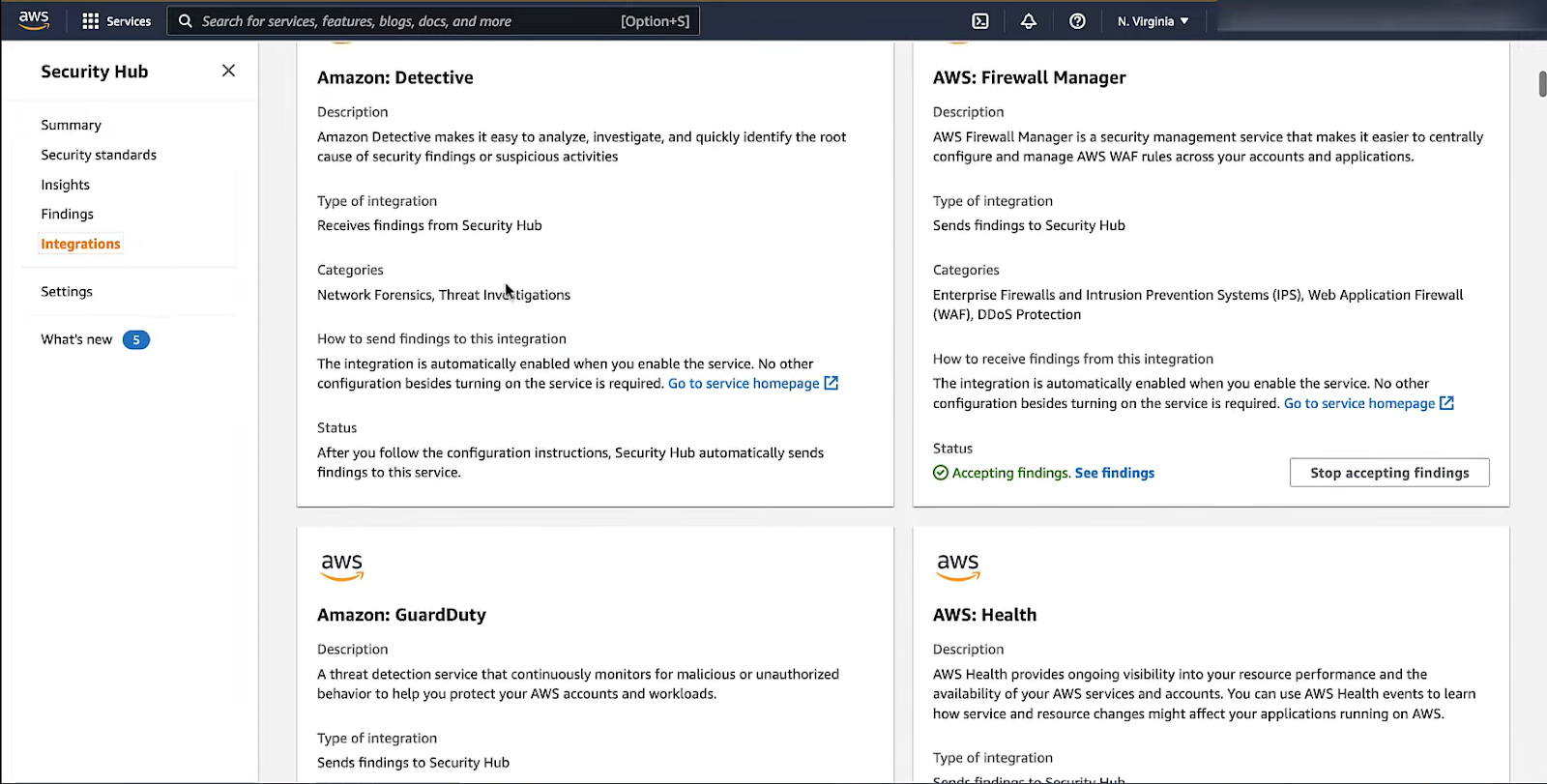Open Security standards page
This screenshot has height=784, width=1547.
tap(99, 155)
